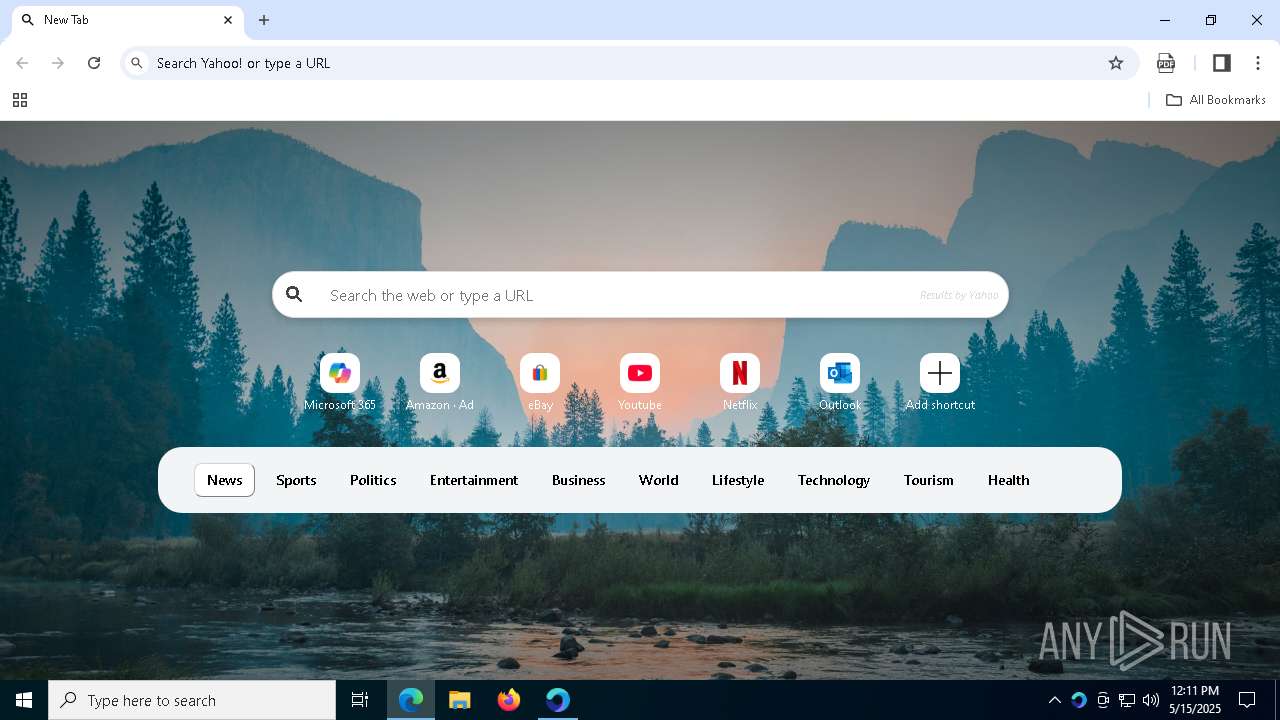Open Task View on the taskbar
Image resolution: width=1280 pixels, height=720 pixels.
[x=360, y=700]
